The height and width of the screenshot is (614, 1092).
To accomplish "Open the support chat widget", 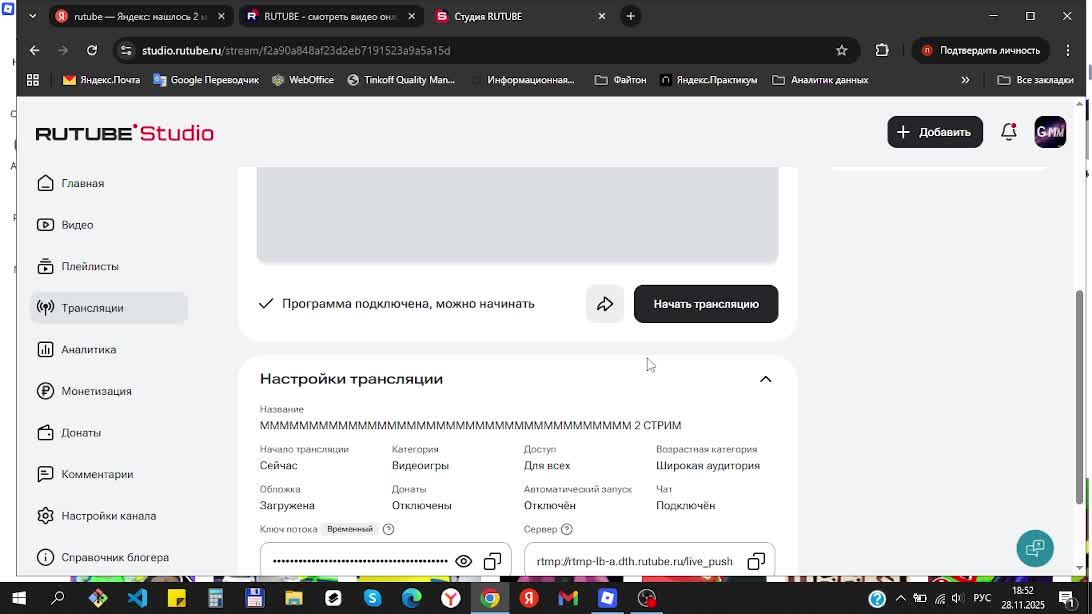I will (x=1035, y=548).
